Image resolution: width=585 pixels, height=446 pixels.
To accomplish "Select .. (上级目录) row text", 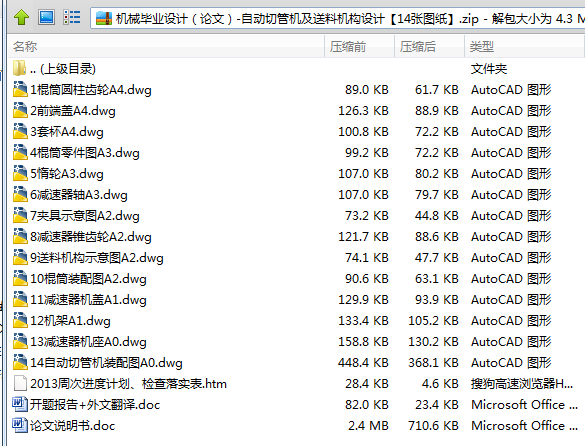I will pos(63,69).
